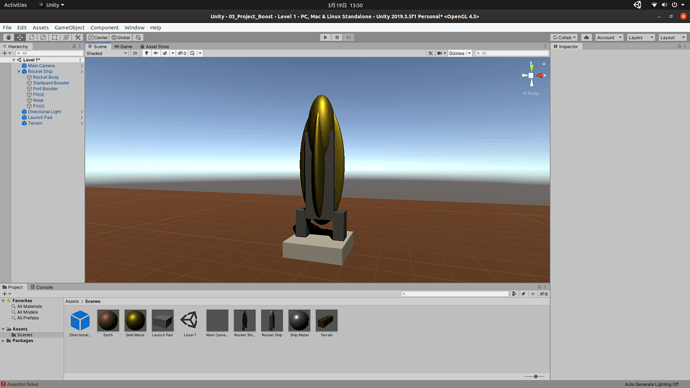Click the Step frame button
Screen dimensions: 690x388
click(x=349, y=37)
